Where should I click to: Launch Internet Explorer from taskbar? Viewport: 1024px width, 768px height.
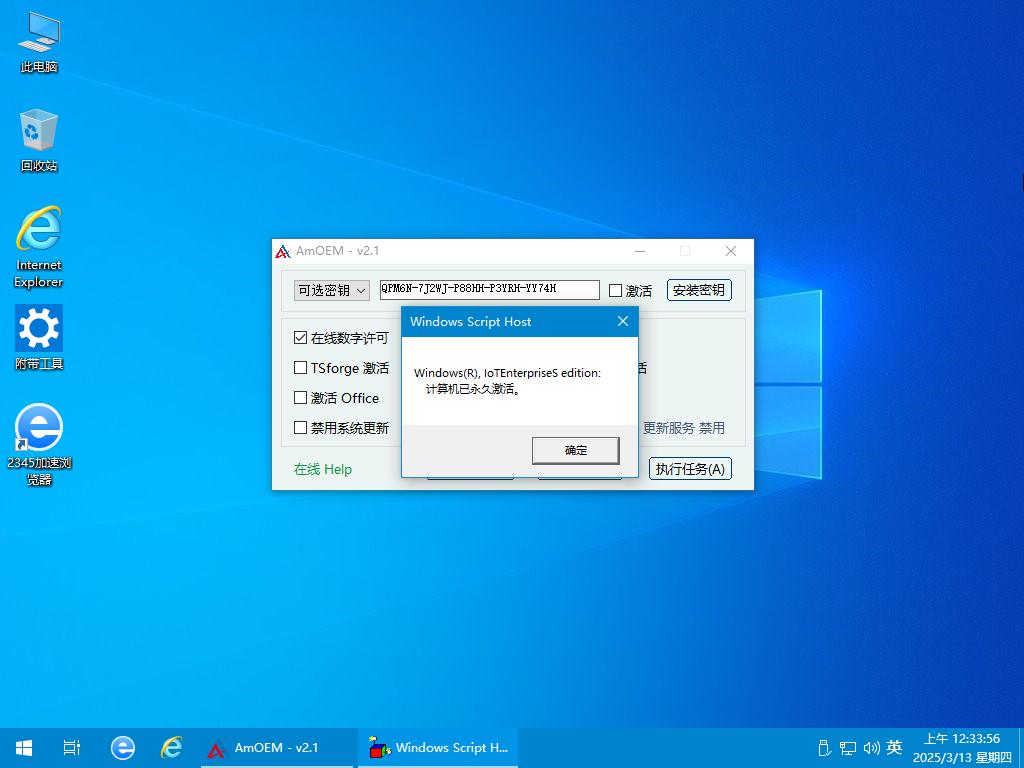point(172,748)
